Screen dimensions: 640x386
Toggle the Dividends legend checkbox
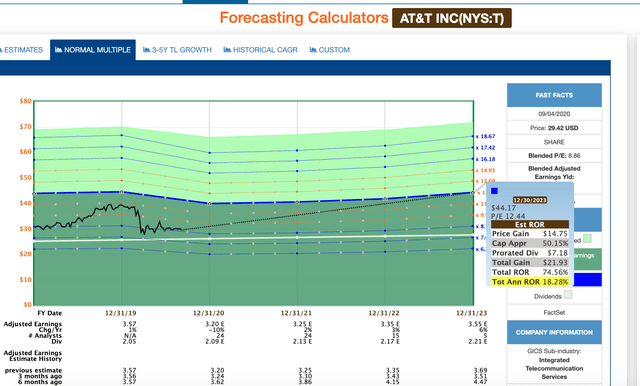[x=568, y=295]
